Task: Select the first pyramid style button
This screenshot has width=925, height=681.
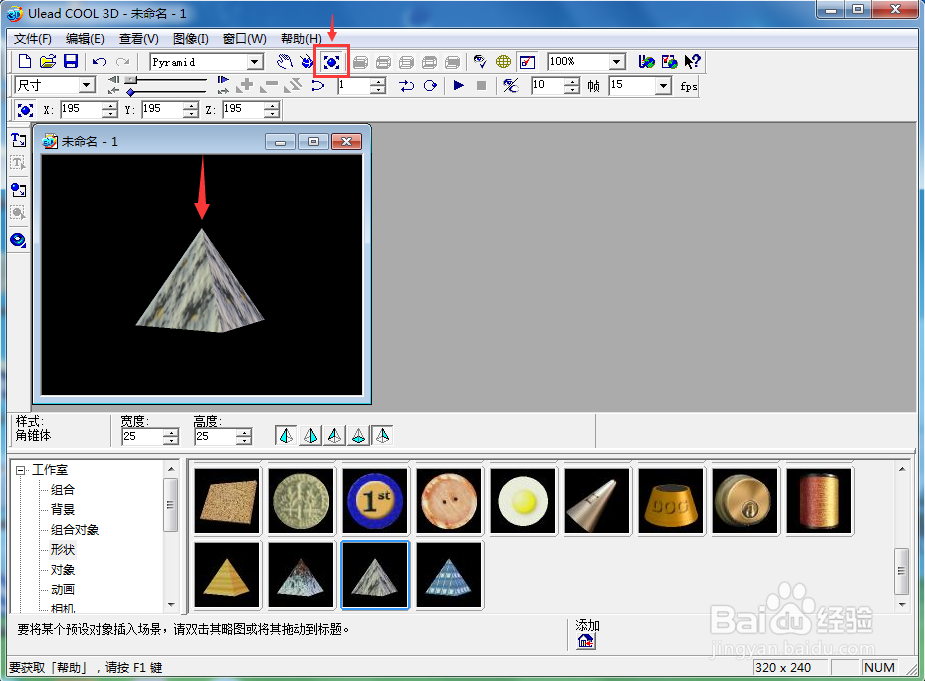Action: pos(286,436)
